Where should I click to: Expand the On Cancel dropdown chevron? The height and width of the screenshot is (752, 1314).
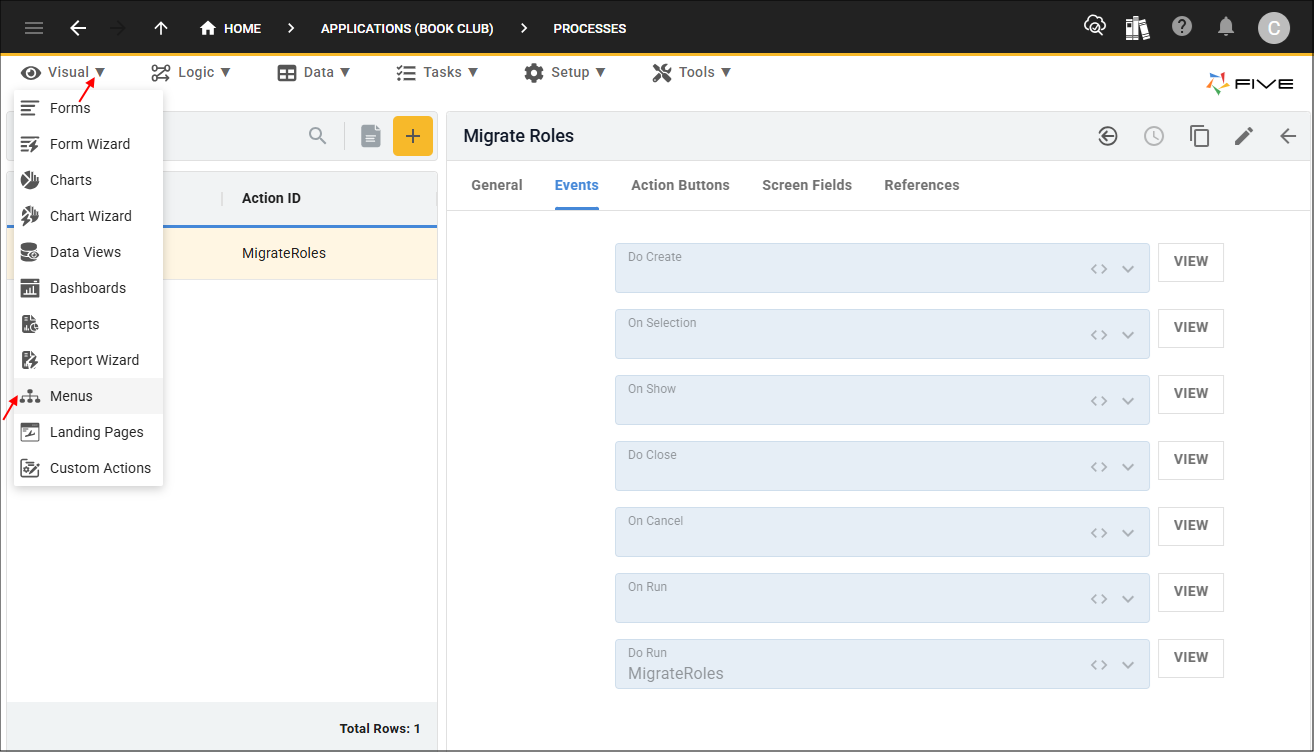click(x=1128, y=533)
